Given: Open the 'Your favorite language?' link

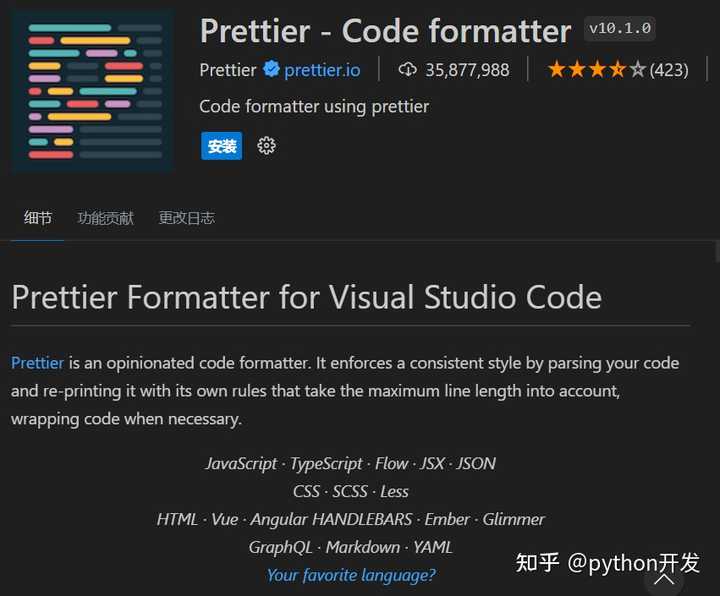Looking at the screenshot, I should [x=351, y=575].
